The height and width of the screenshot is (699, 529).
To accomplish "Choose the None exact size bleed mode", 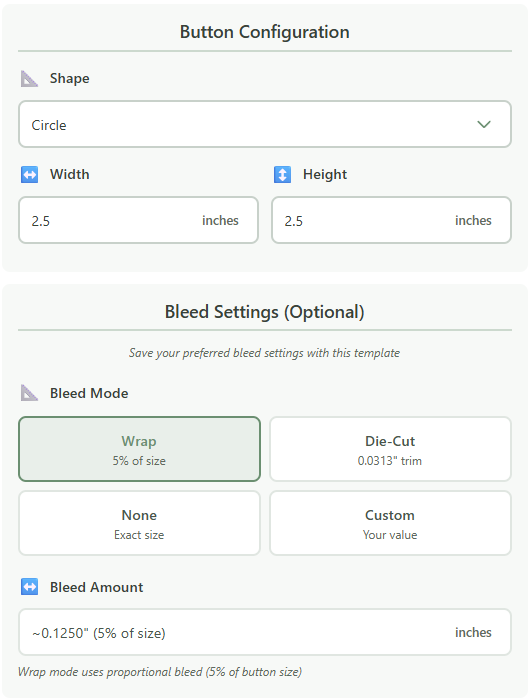I will coord(139,523).
